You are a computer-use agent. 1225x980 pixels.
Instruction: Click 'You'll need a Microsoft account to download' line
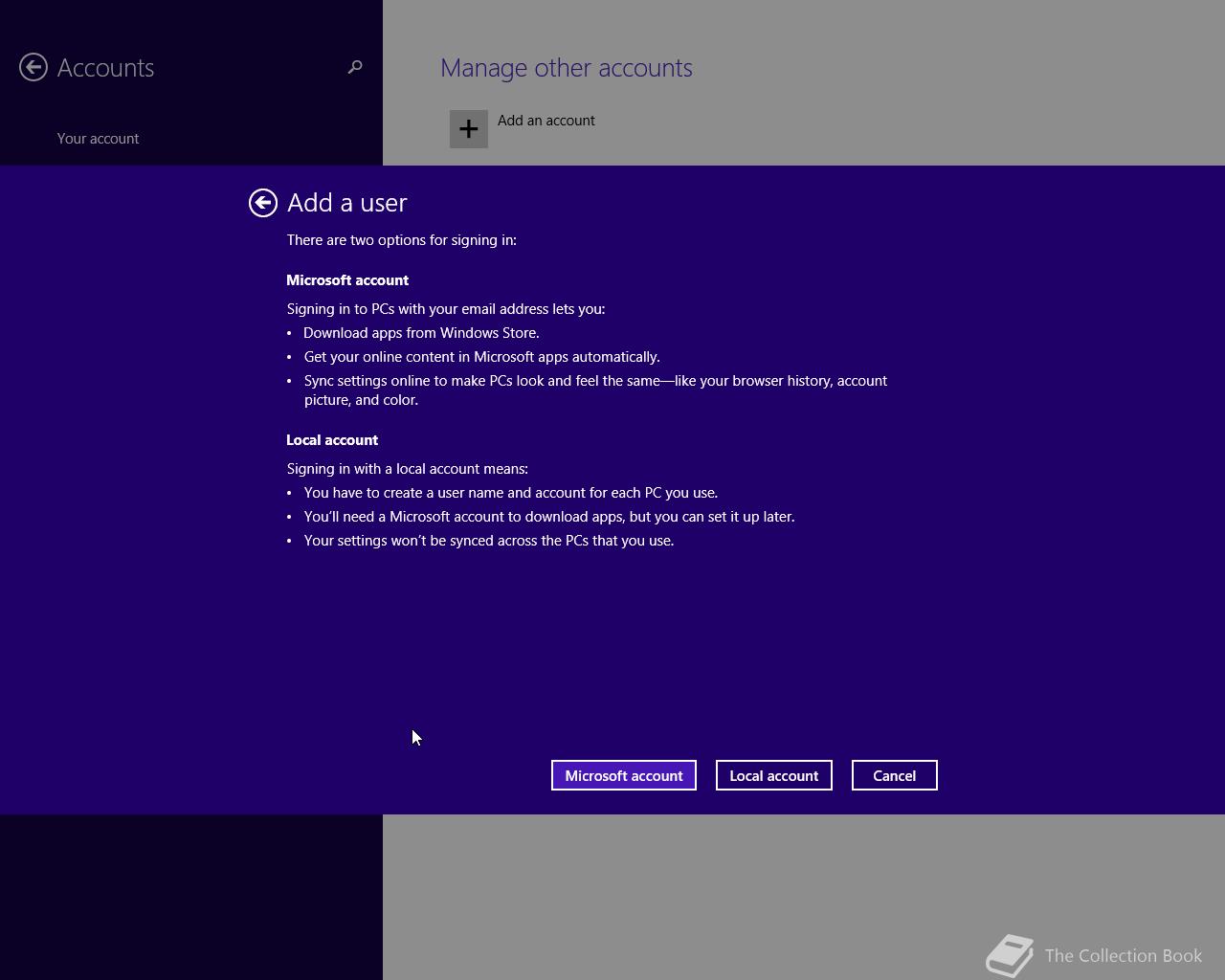point(549,517)
